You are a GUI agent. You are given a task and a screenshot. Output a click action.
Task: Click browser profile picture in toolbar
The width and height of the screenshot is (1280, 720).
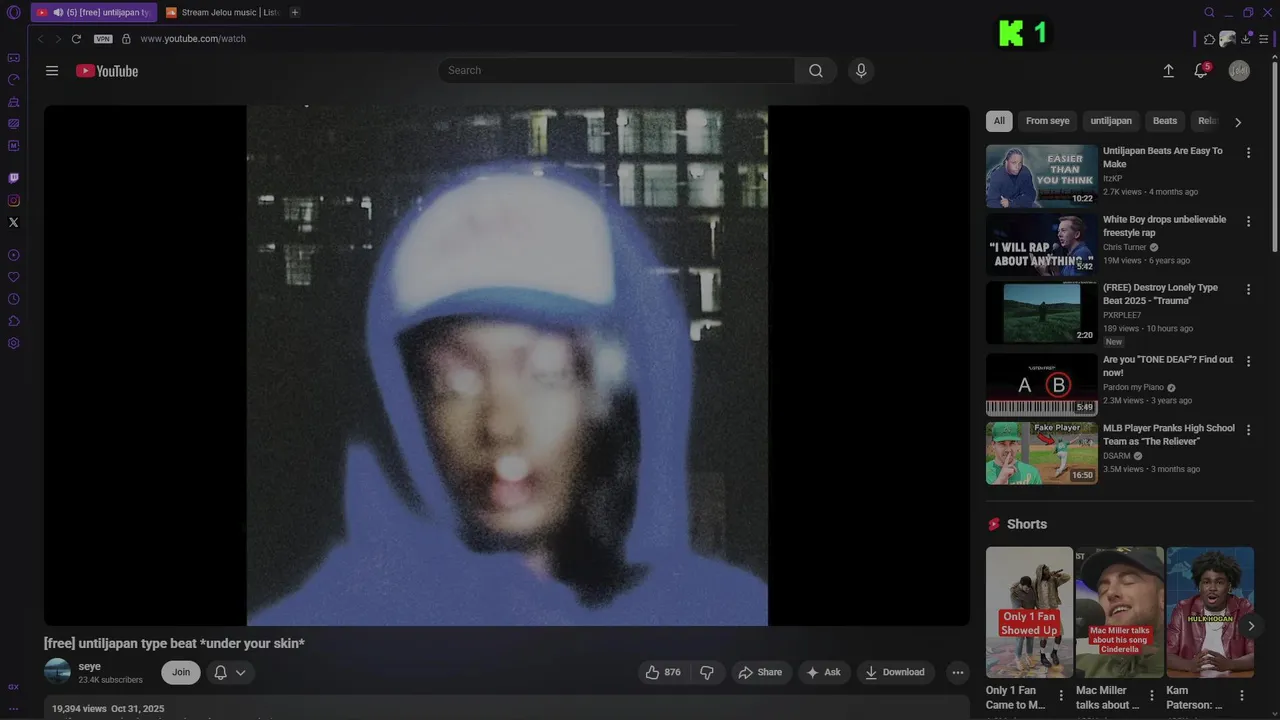(1227, 39)
